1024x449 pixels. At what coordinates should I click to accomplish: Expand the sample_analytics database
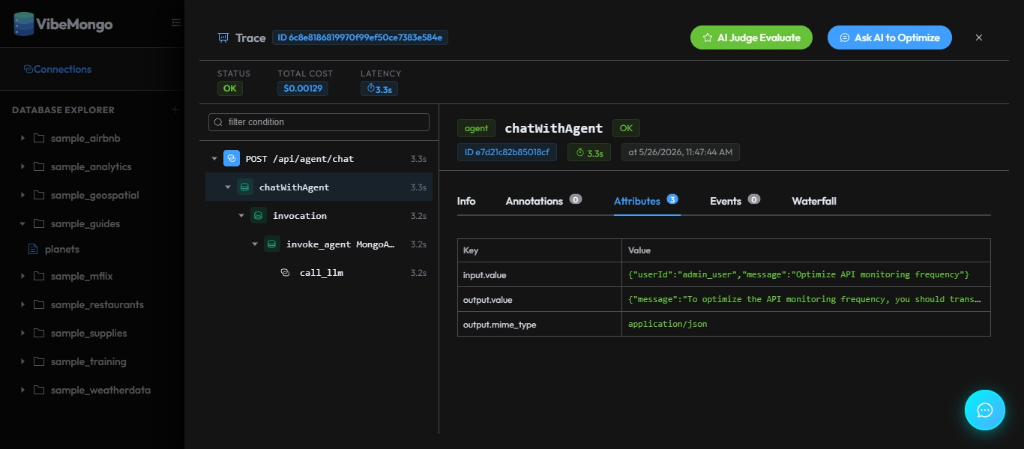pyautogui.click(x=23, y=166)
